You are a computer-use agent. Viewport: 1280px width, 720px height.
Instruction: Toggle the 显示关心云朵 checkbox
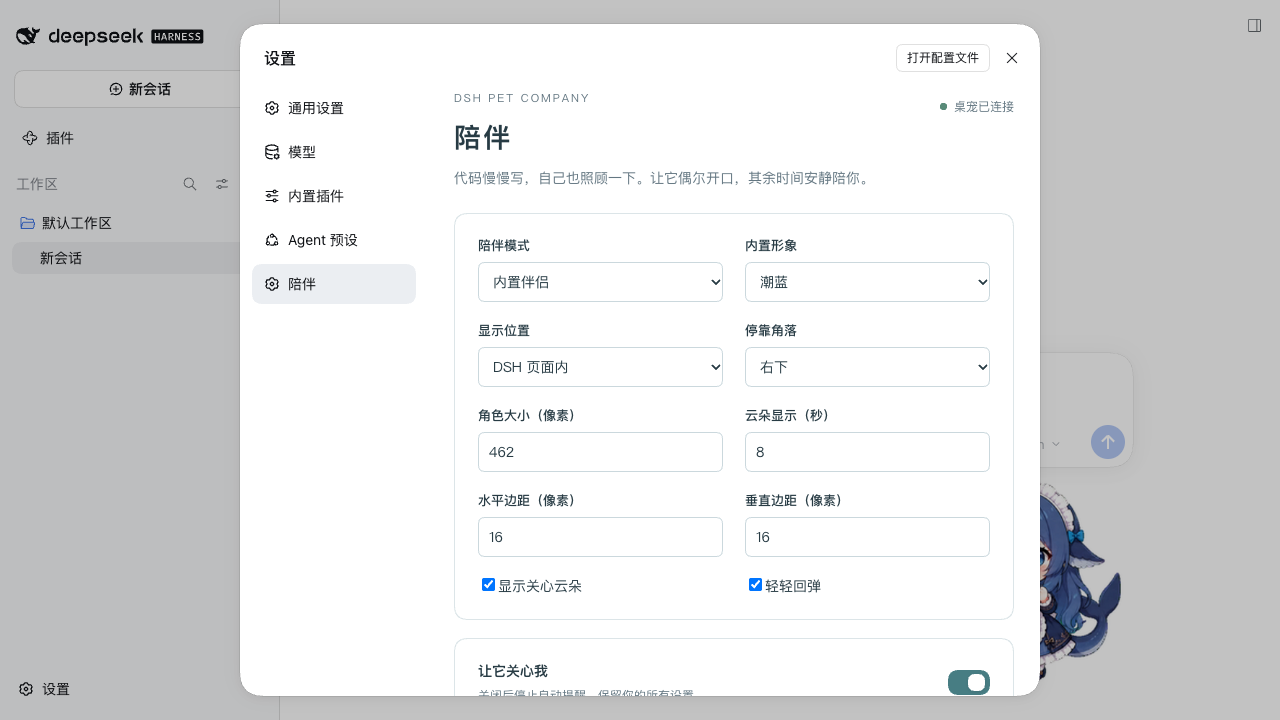click(x=488, y=585)
